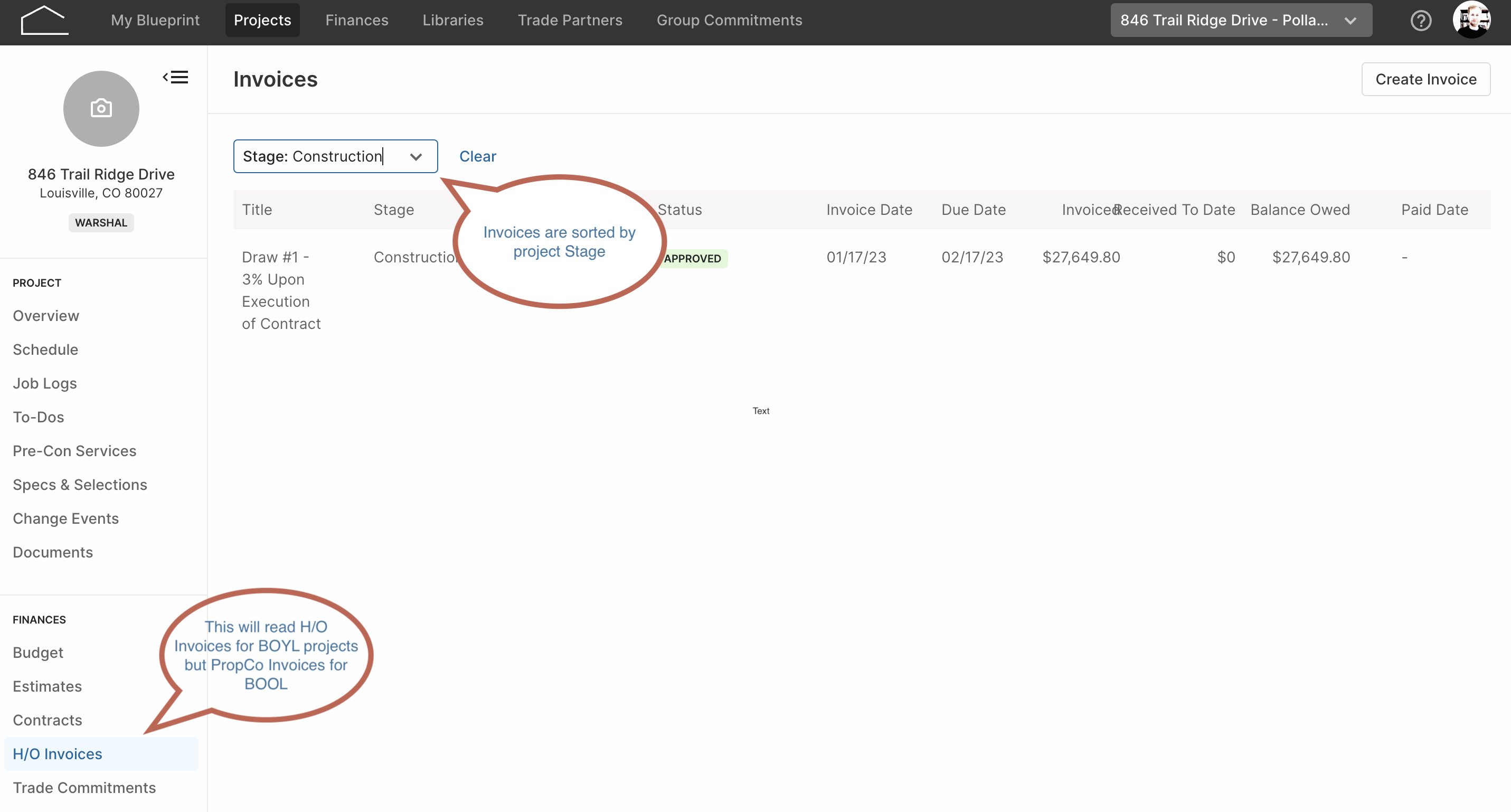Open Overview in the sidebar

click(x=46, y=316)
